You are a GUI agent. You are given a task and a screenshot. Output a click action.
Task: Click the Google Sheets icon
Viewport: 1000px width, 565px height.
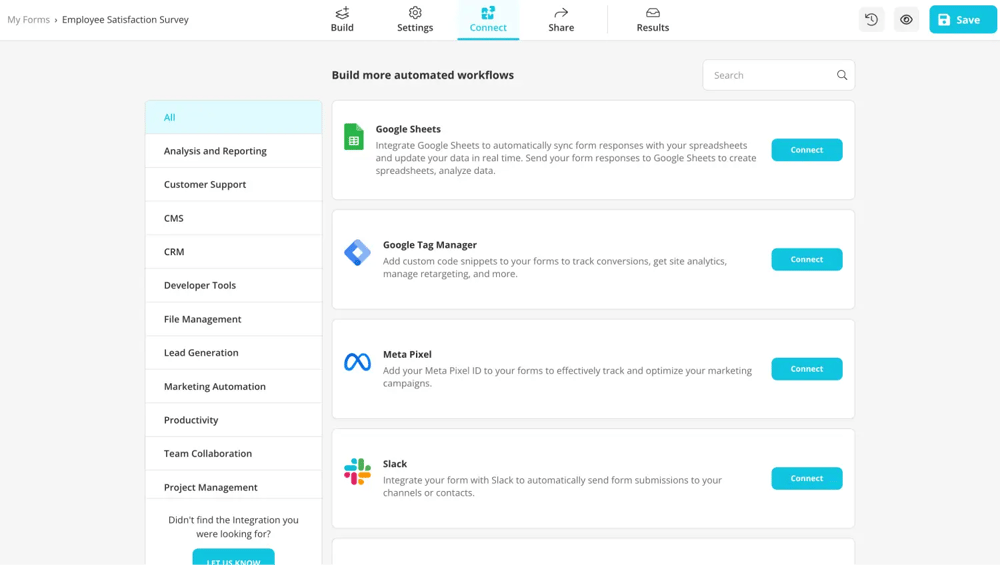point(354,137)
